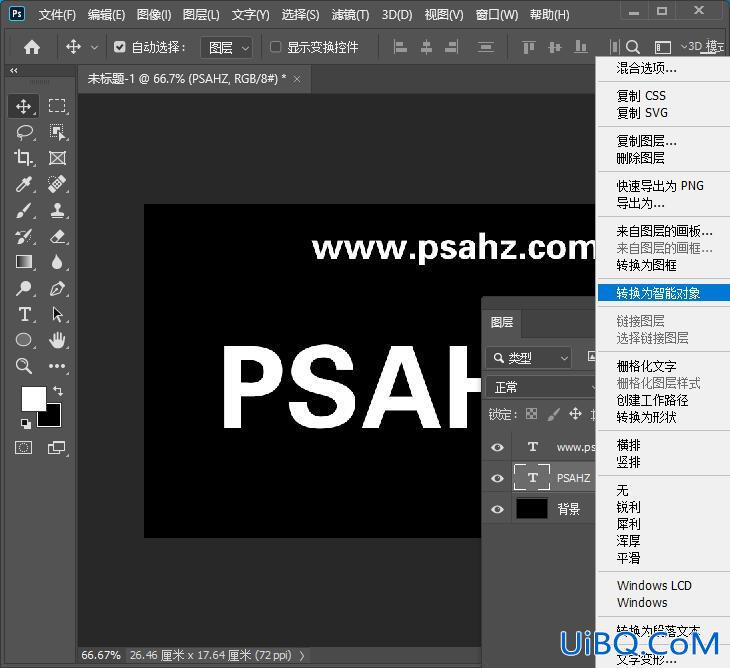
Task: Collapse the toolbox with double arrows
Action: (14, 71)
